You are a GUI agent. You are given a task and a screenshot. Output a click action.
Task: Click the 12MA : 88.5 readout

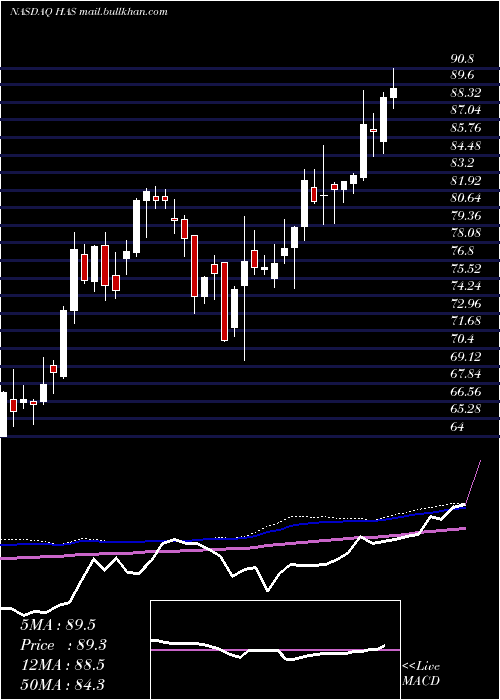(x=62, y=665)
